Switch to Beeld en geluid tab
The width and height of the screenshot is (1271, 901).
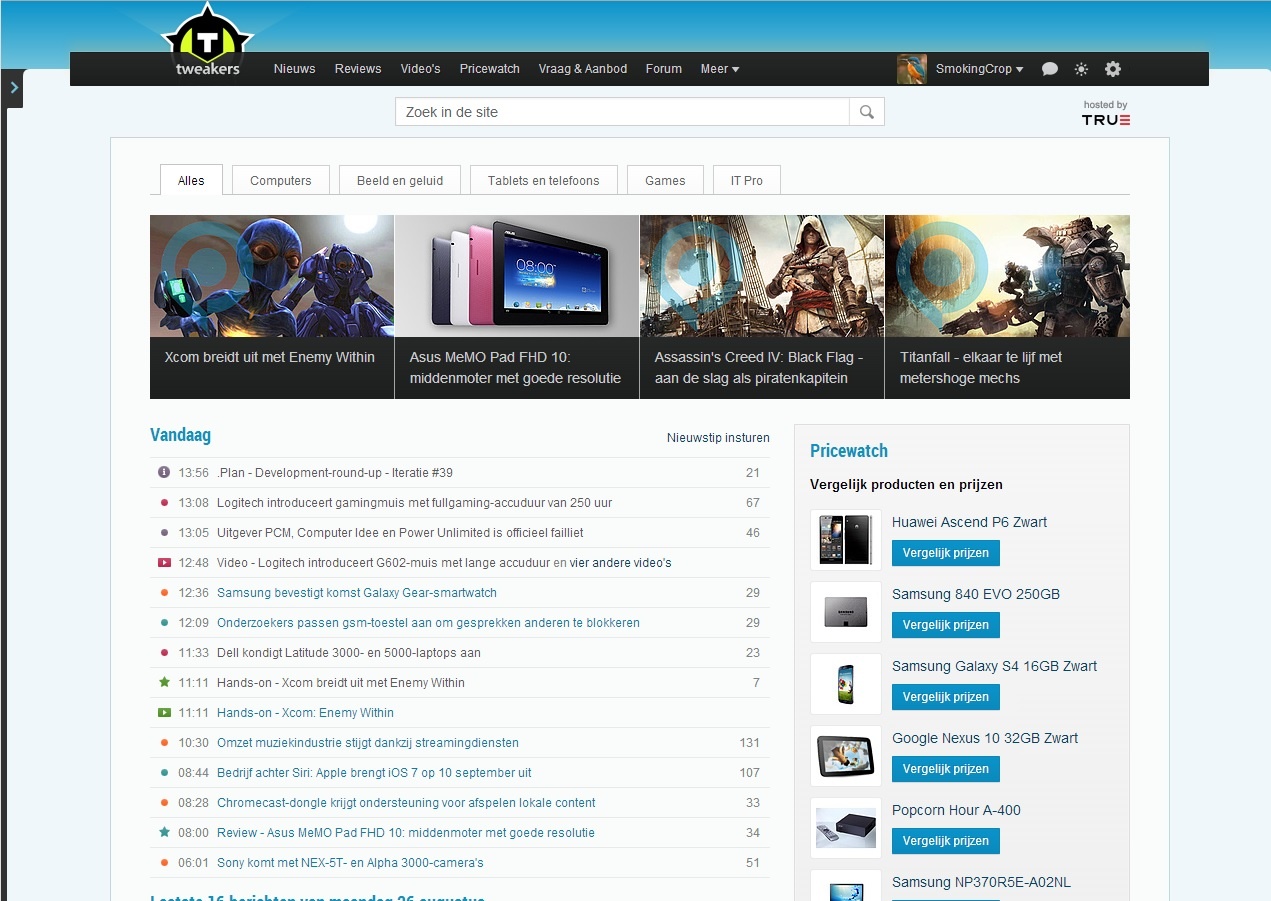(x=400, y=180)
